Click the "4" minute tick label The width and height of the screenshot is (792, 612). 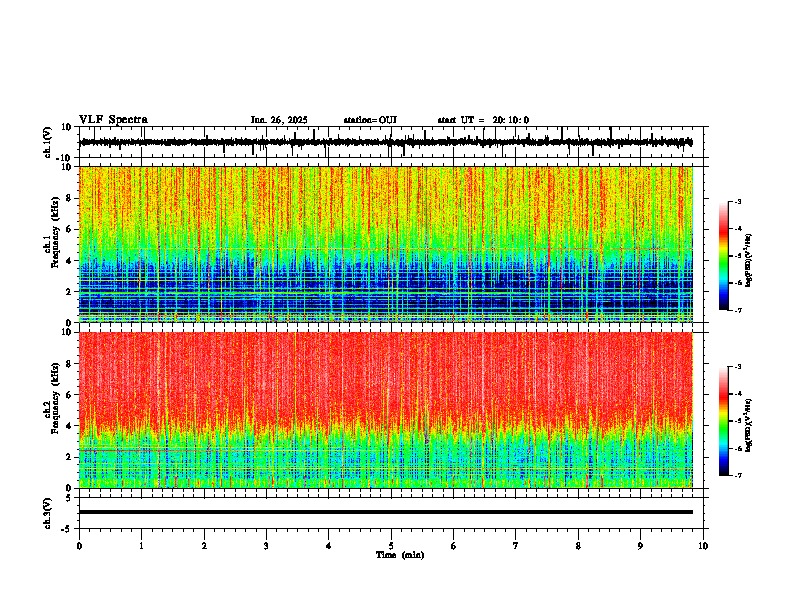point(329,546)
